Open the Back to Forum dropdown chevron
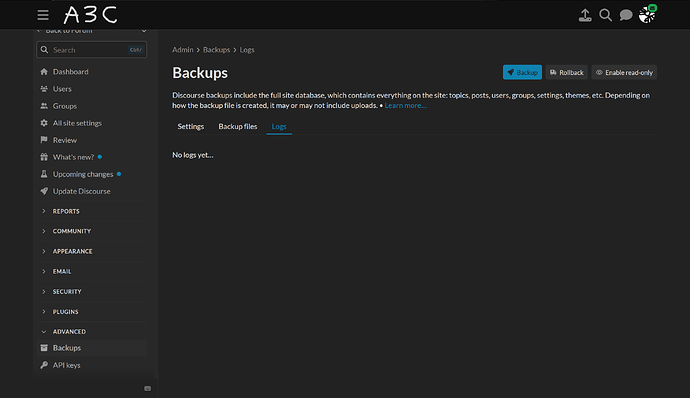 click(144, 31)
